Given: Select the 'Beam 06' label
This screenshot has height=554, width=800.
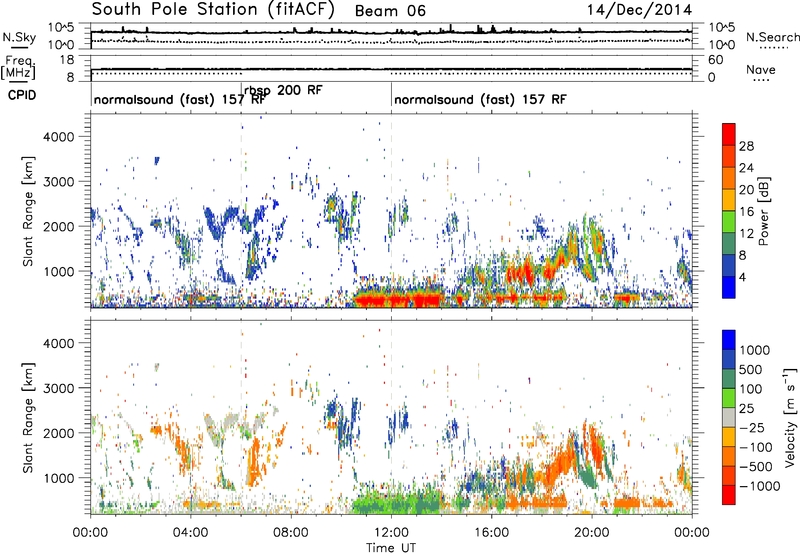Looking at the screenshot, I should click(390, 11).
